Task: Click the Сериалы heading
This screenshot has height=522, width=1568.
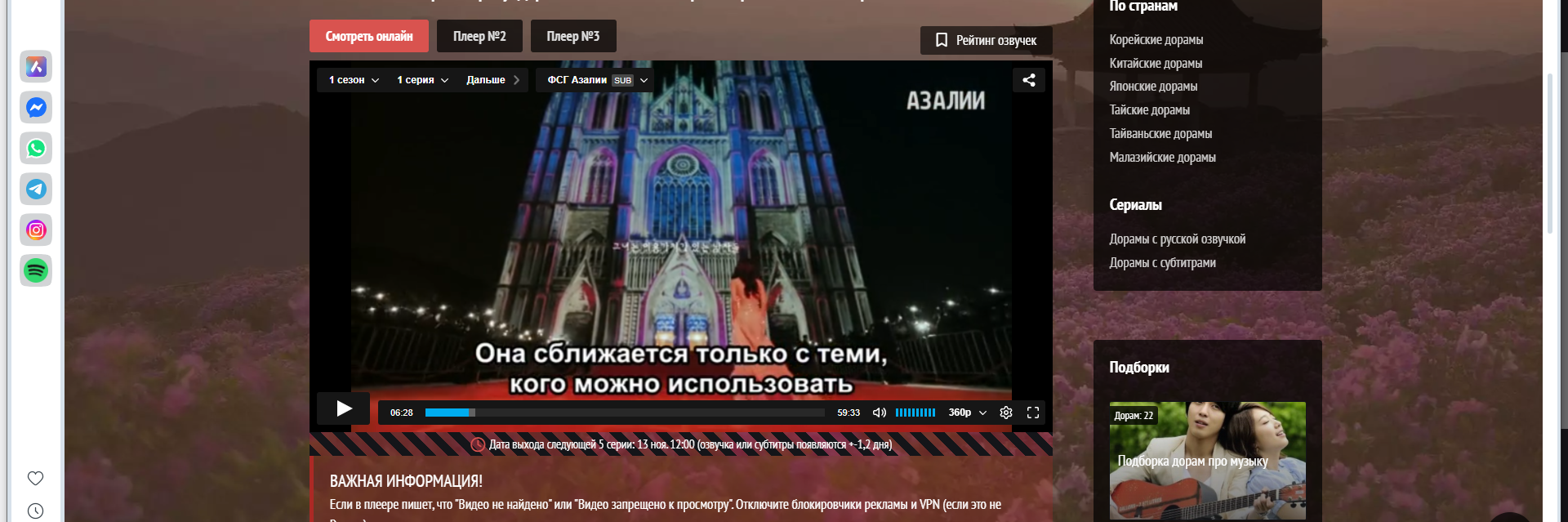Action: pyautogui.click(x=1135, y=204)
